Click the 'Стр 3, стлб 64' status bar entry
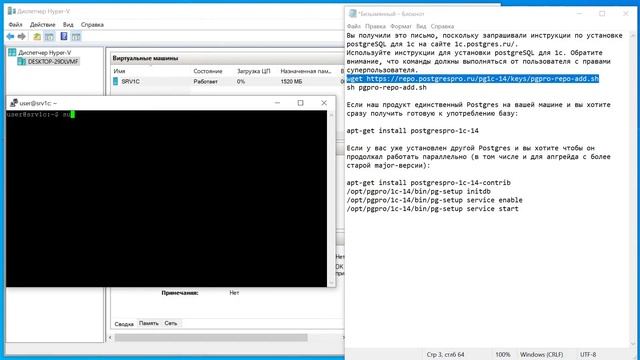Image resolution: width=640 pixels, height=360 pixels. pyautogui.click(x=445, y=354)
